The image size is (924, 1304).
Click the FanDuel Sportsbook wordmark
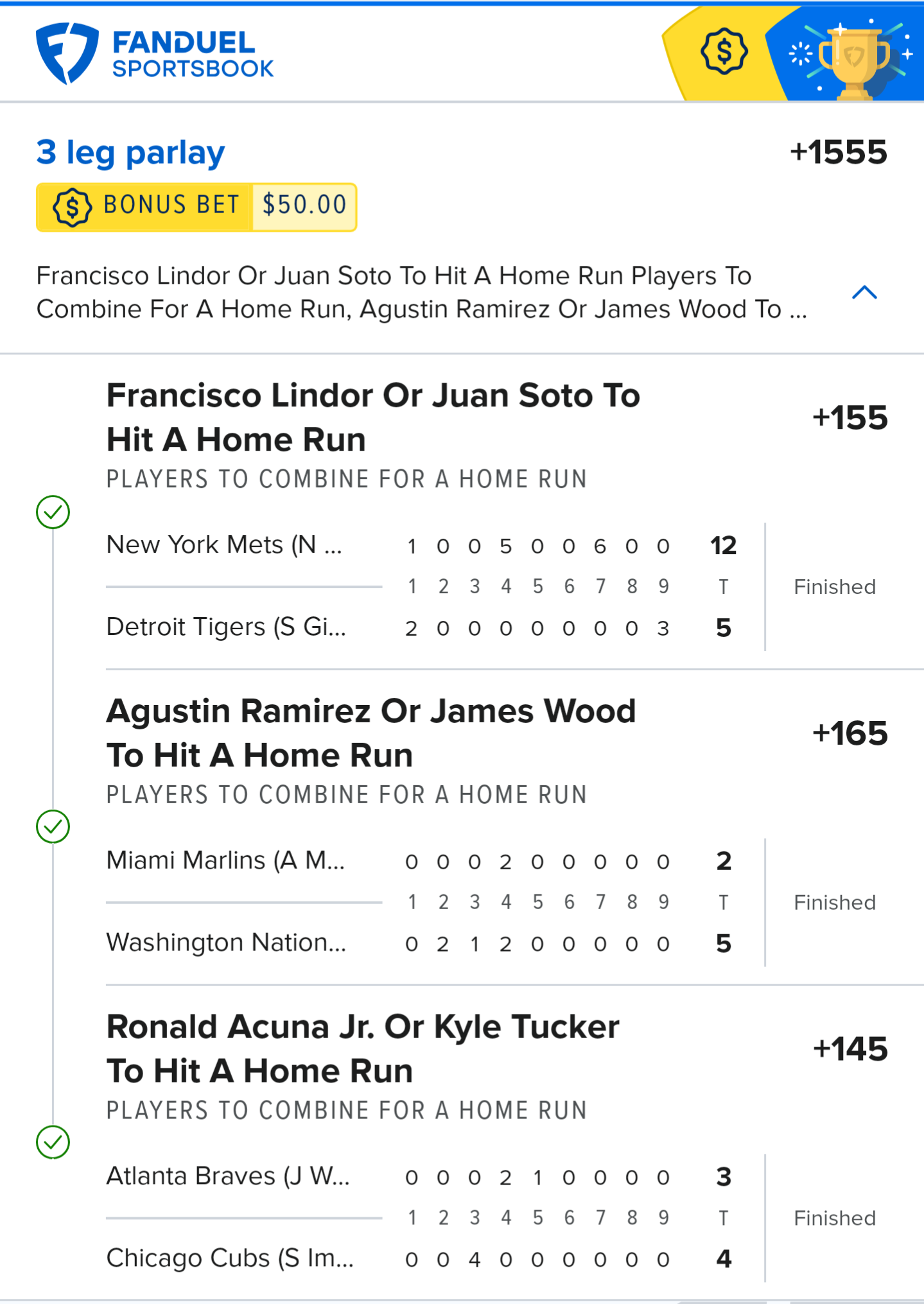(193, 55)
